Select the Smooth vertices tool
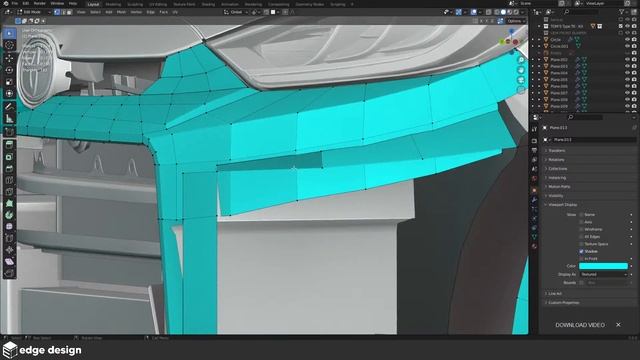 pyautogui.click(x=9, y=227)
